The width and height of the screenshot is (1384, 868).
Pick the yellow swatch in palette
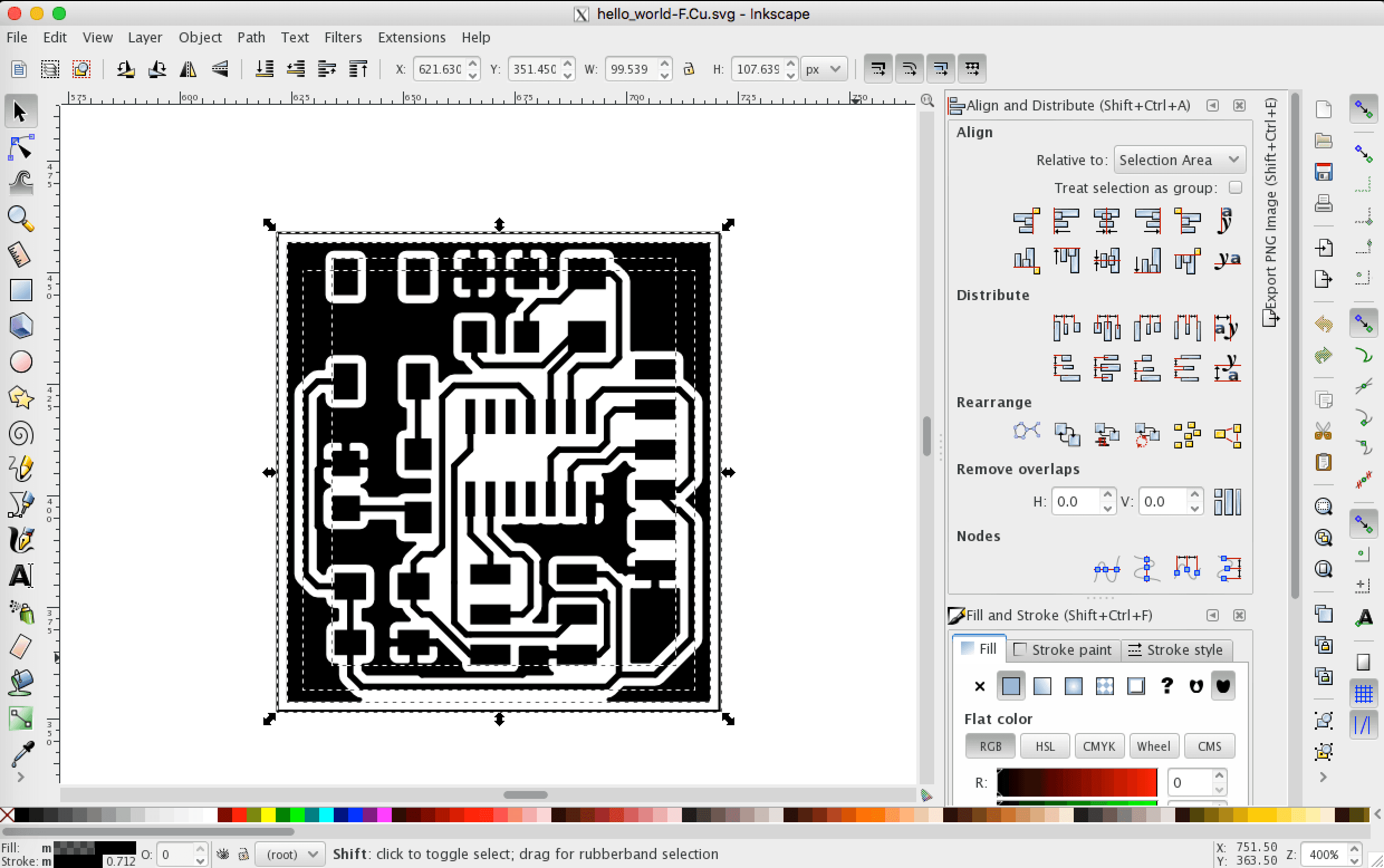pos(268,814)
